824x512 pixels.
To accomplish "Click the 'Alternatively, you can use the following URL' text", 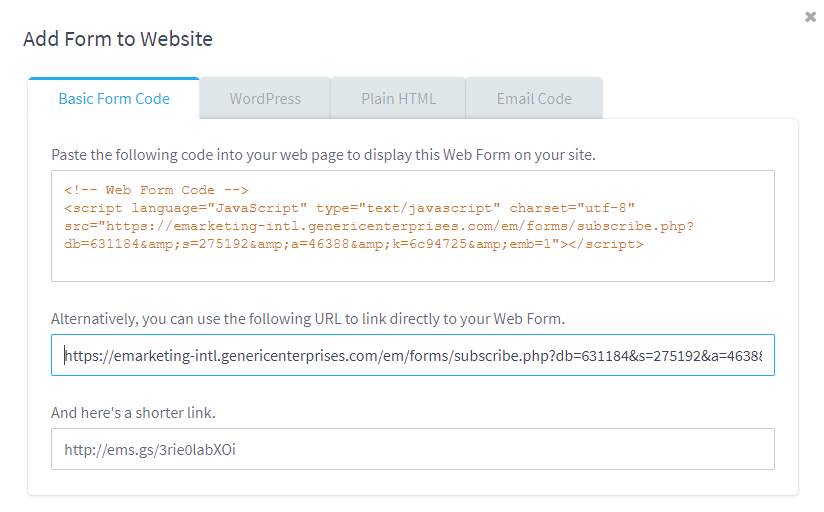I will pos(308,319).
